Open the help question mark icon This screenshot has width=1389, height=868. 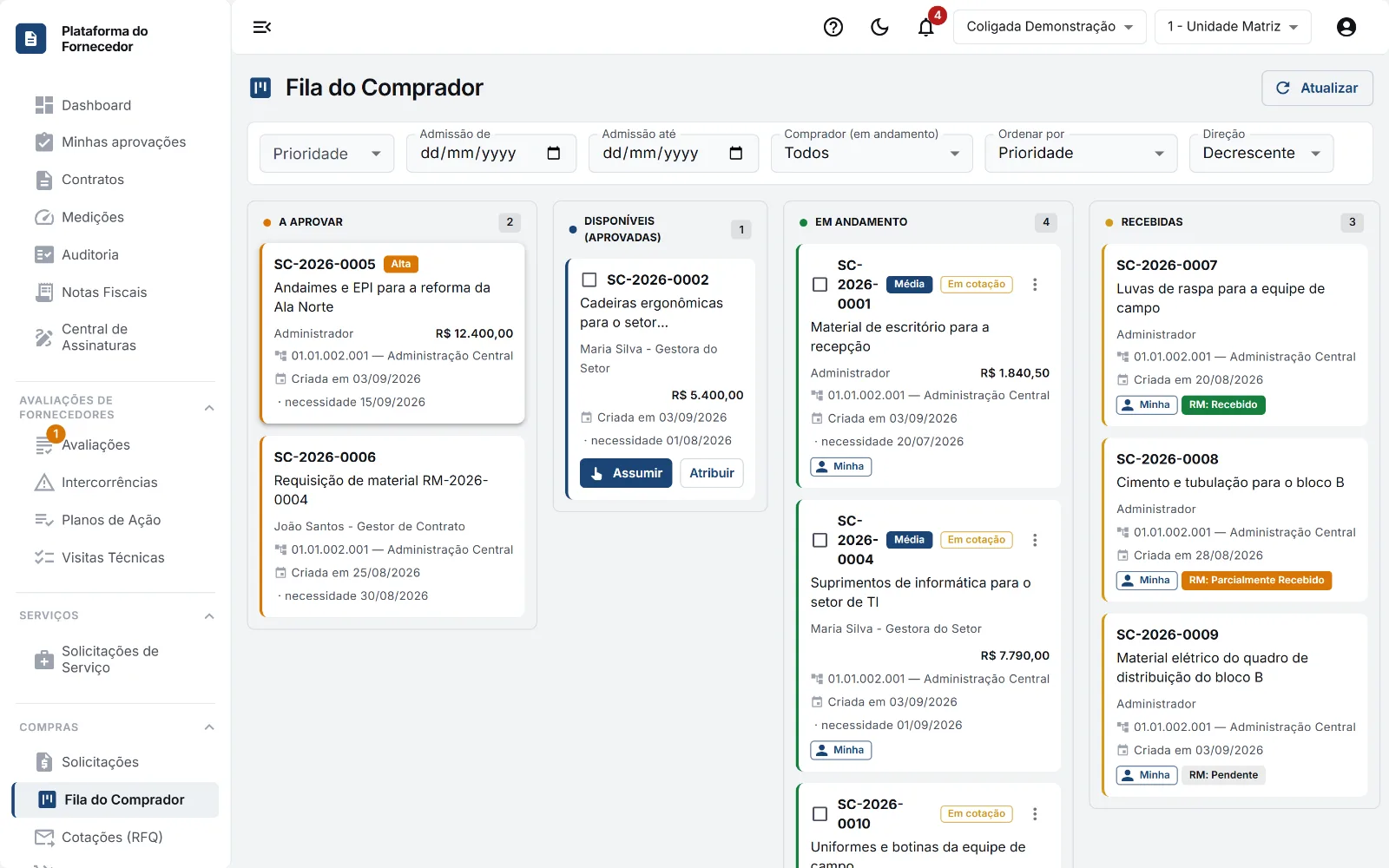[x=833, y=27]
